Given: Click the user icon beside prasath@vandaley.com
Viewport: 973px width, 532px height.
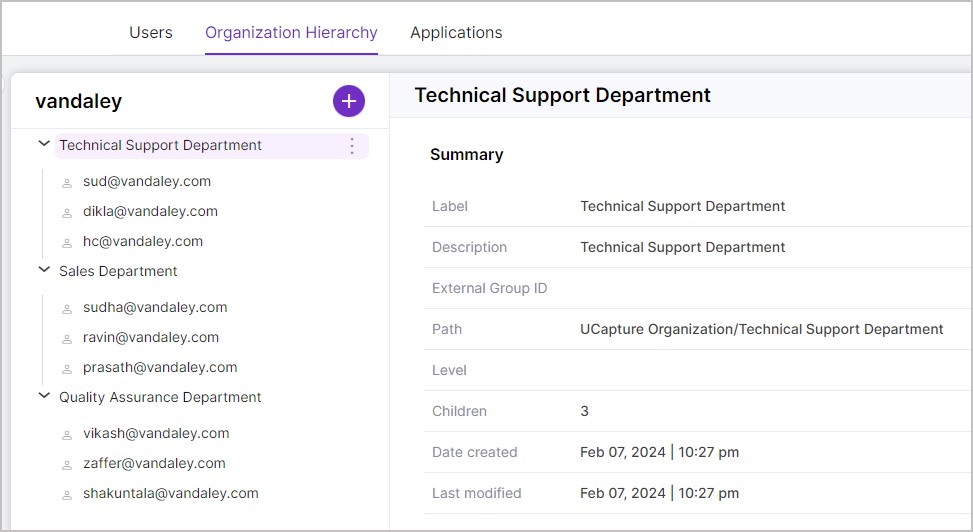Looking at the screenshot, I should [67, 369].
